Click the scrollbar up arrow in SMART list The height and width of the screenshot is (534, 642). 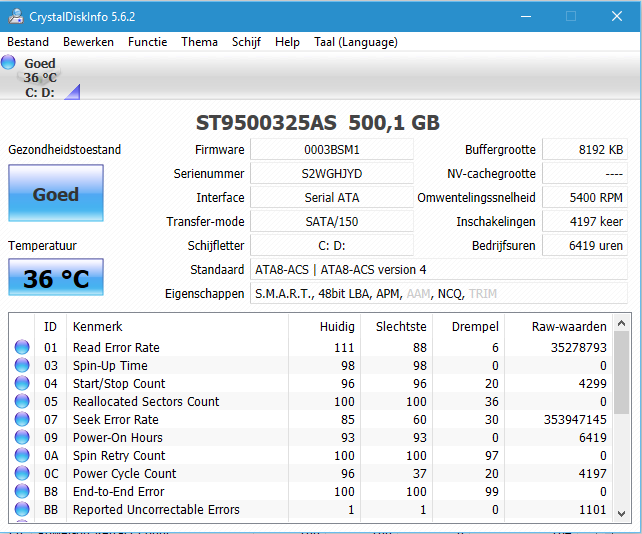[x=621, y=323]
